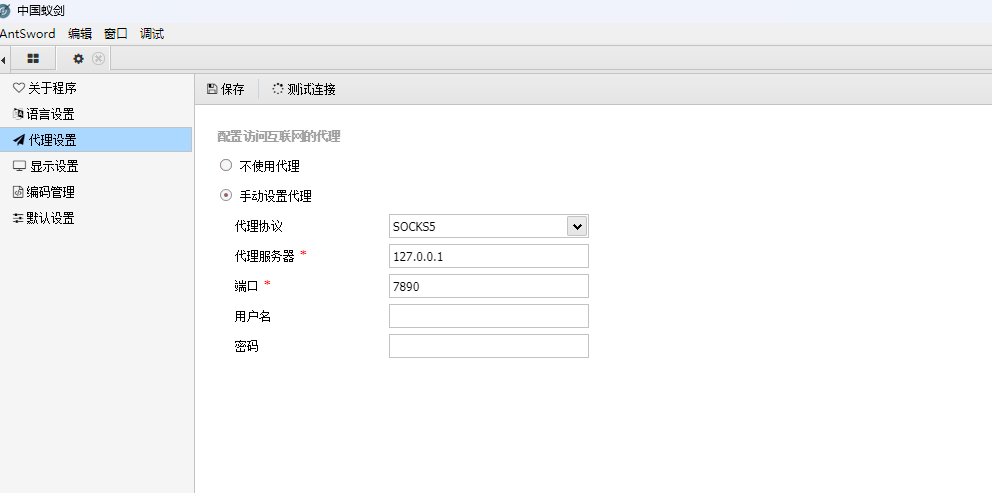
Task: Select the 手动设置代理 radio button
Action: [x=226, y=196]
